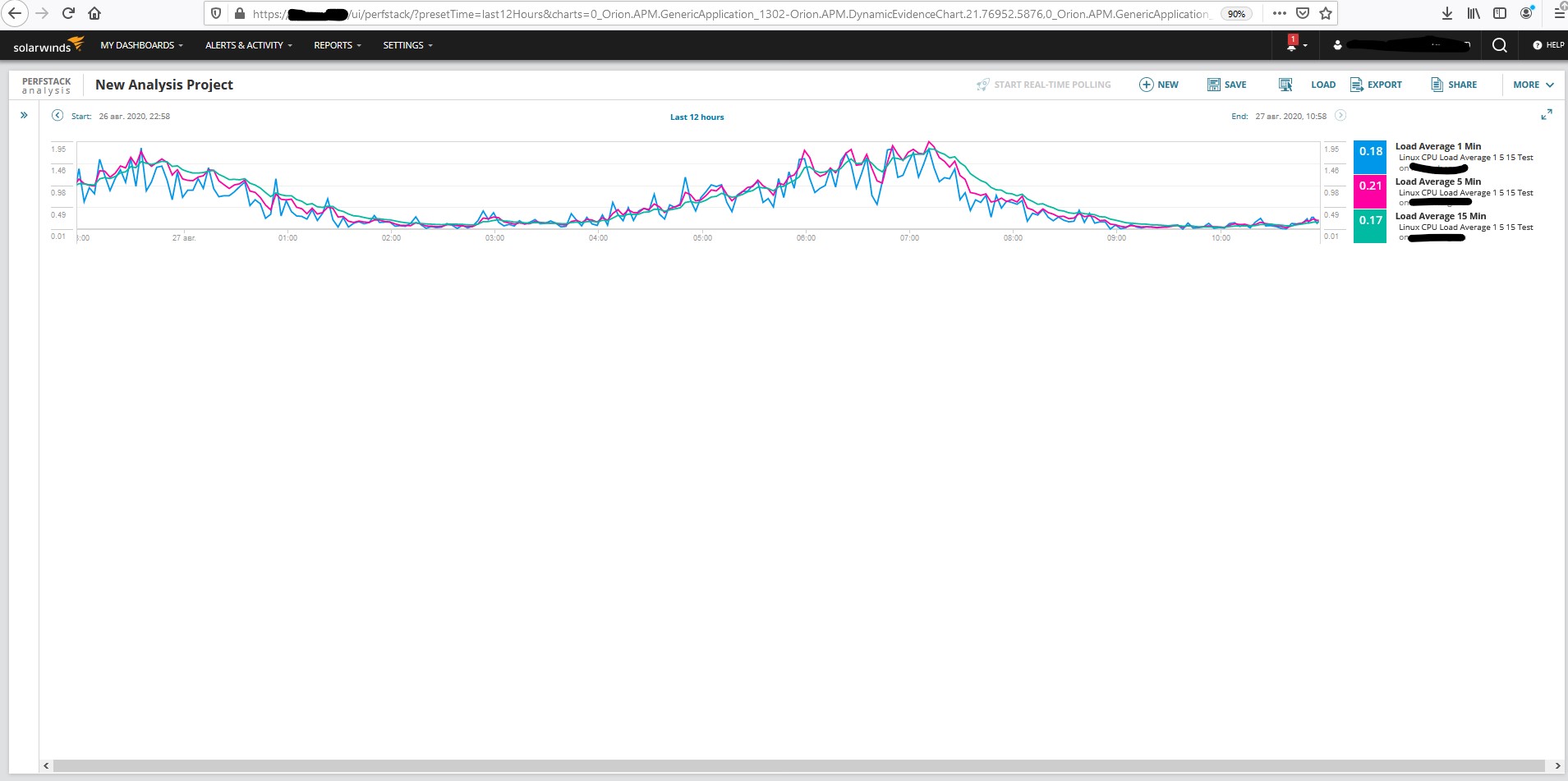
Task: Shift time range back with left arrow
Action: pyautogui.click(x=57, y=116)
